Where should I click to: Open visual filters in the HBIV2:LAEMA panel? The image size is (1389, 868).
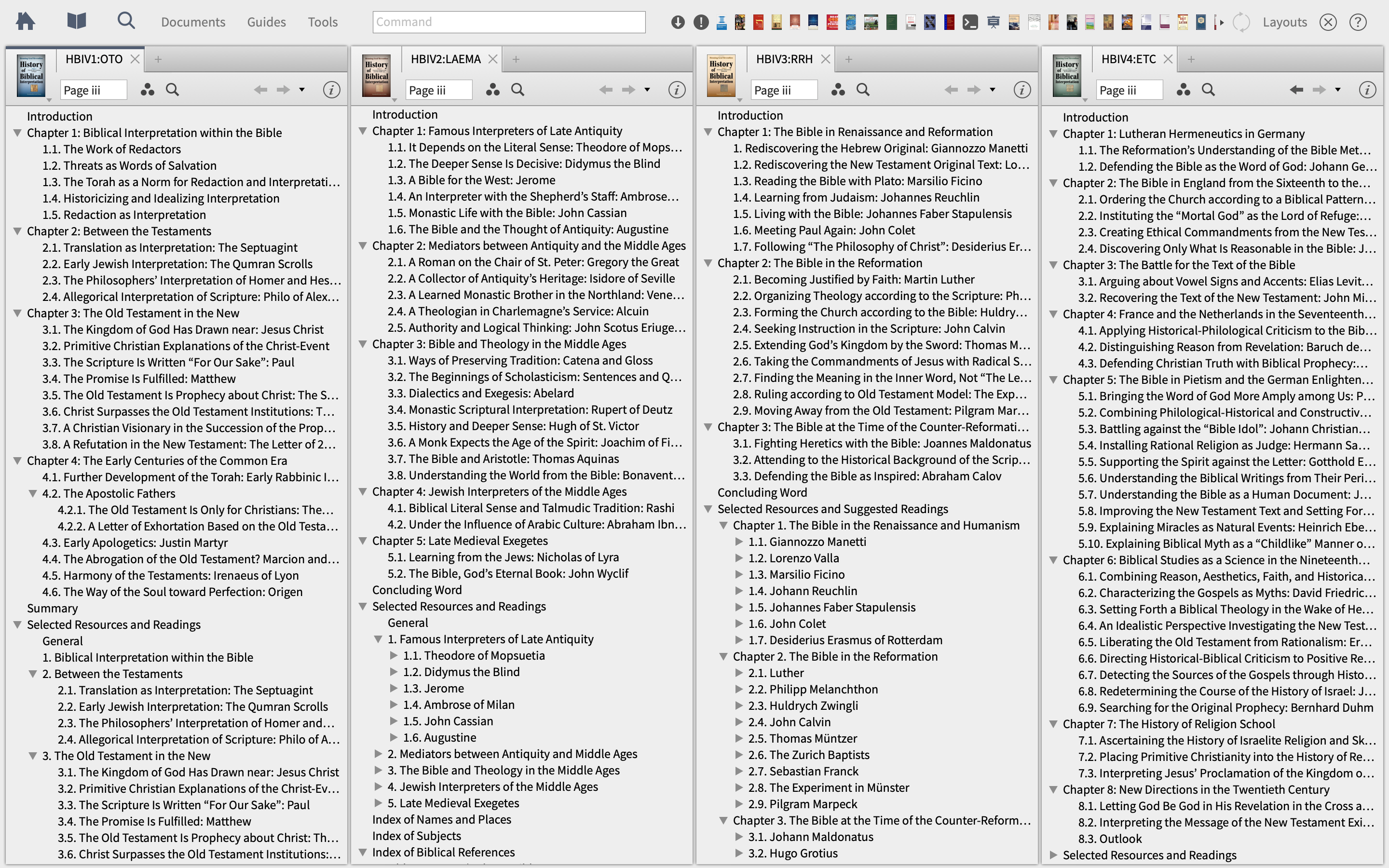point(492,90)
